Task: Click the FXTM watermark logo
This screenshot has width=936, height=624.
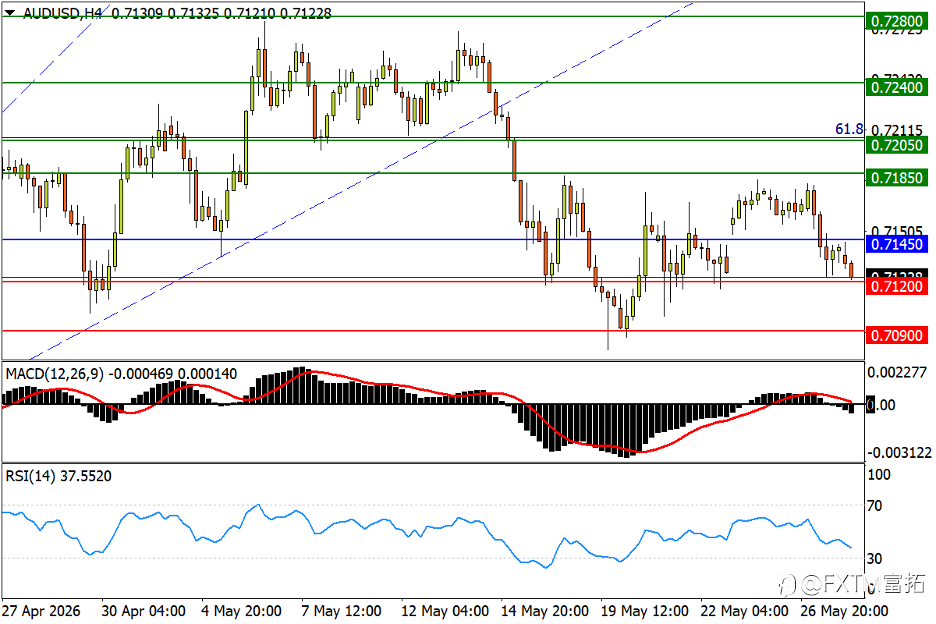Action: click(x=852, y=583)
